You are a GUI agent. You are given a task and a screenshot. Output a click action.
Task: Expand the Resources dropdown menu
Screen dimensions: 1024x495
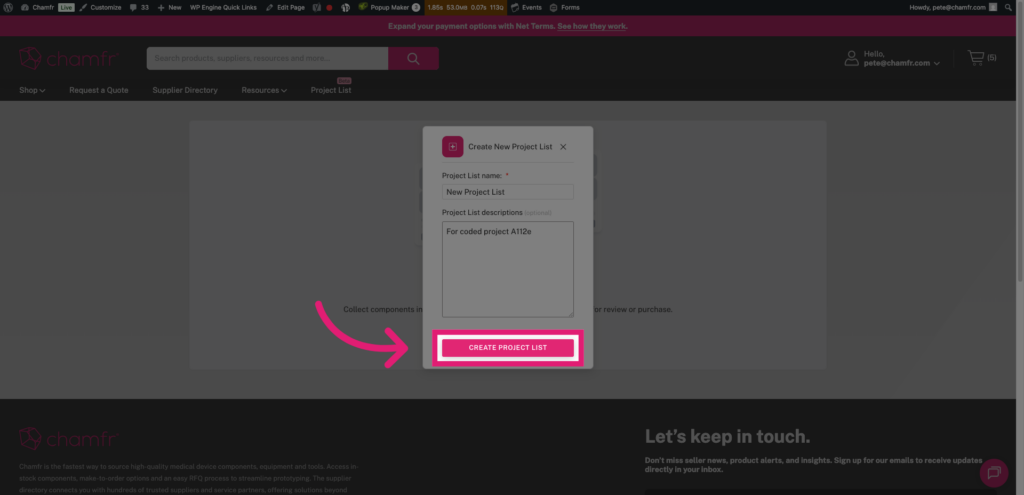pos(264,90)
